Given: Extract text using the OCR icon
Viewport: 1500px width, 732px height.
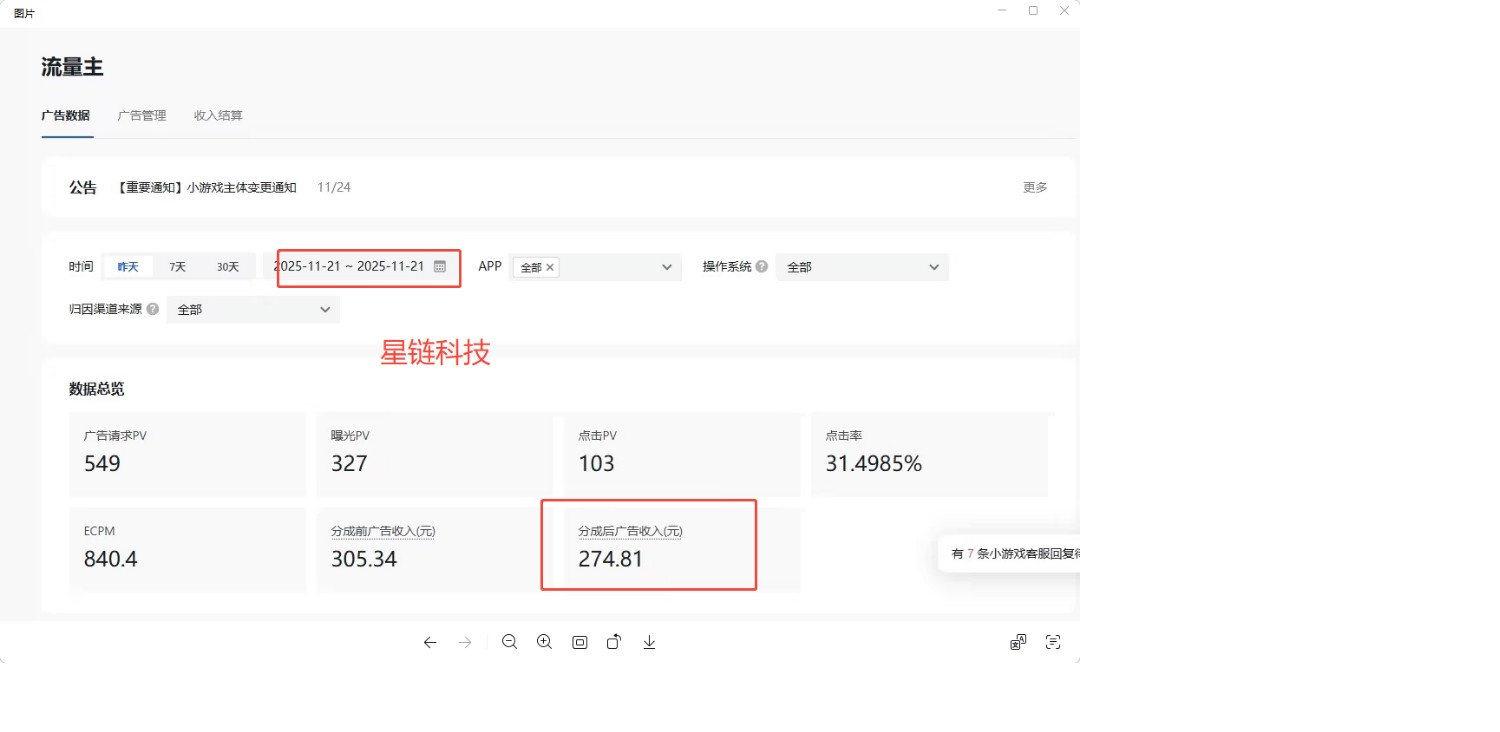Looking at the screenshot, I should tap(1052, 642).
